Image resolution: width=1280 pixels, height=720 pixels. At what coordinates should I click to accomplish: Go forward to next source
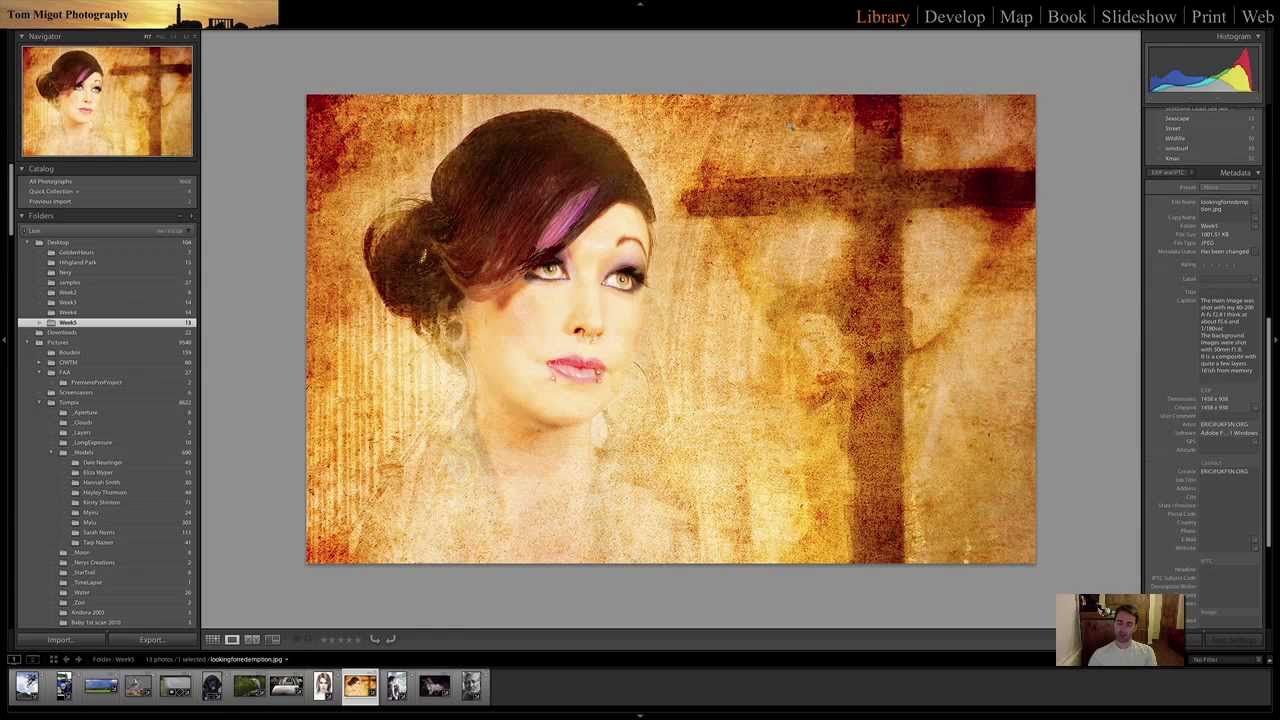pos(79,659)
